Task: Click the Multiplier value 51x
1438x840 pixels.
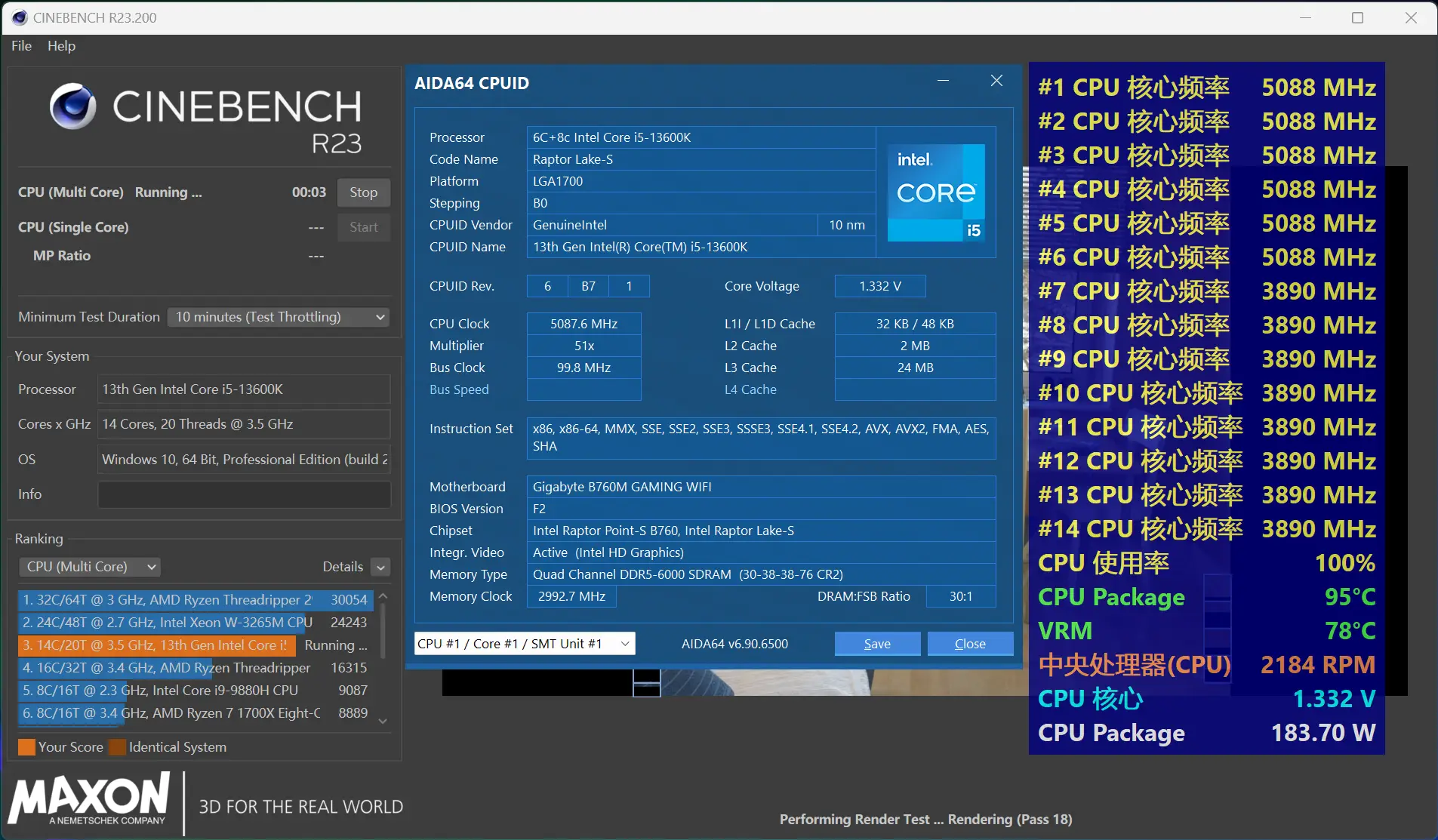Action: (584, 346)
